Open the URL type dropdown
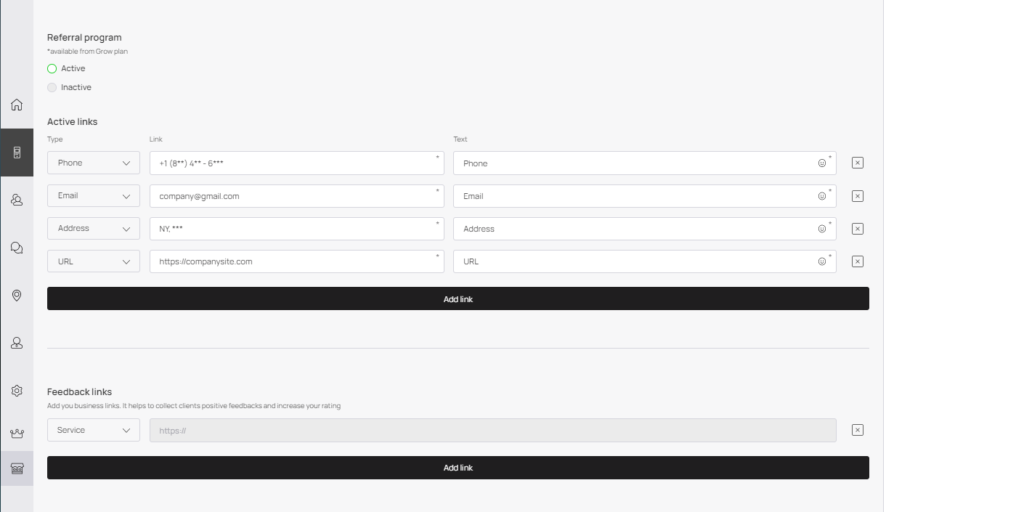 click(93, 261)
